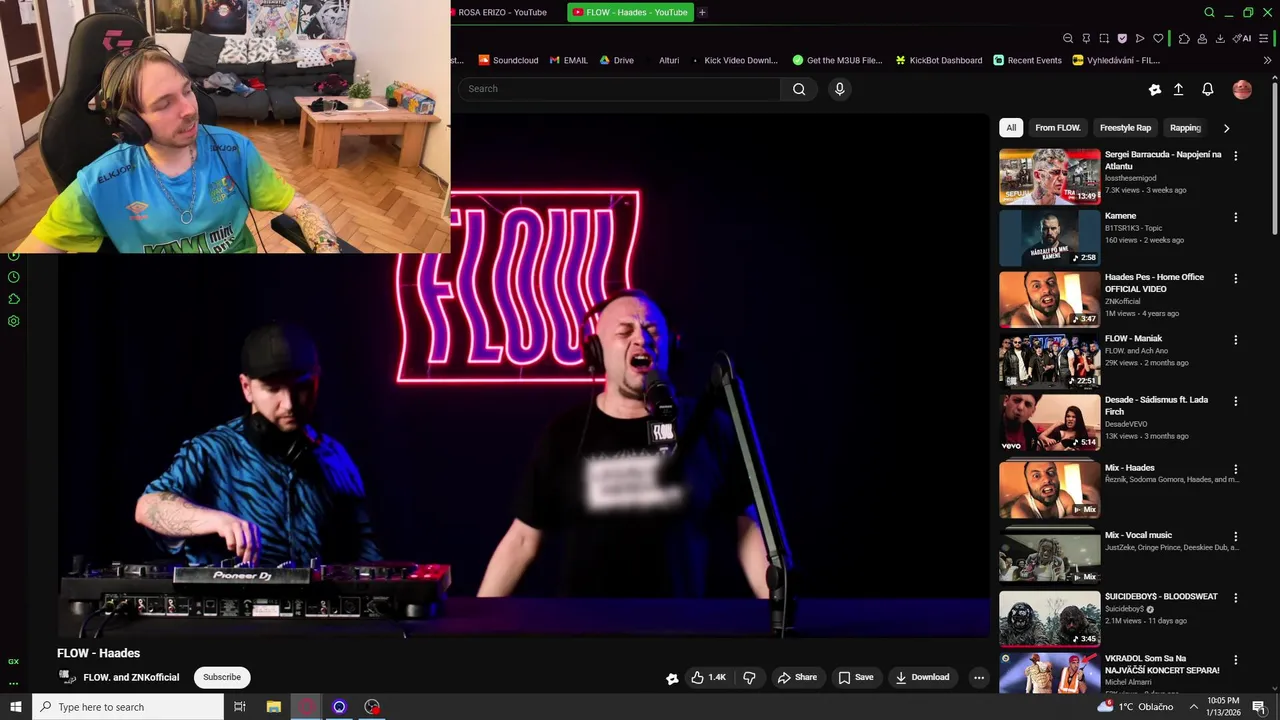The height and width of the screenshot is (720, 1280).
Task: Open options for $UICIDEBOY$ - BLOODSWEAT
Action: click(1235, 598)
